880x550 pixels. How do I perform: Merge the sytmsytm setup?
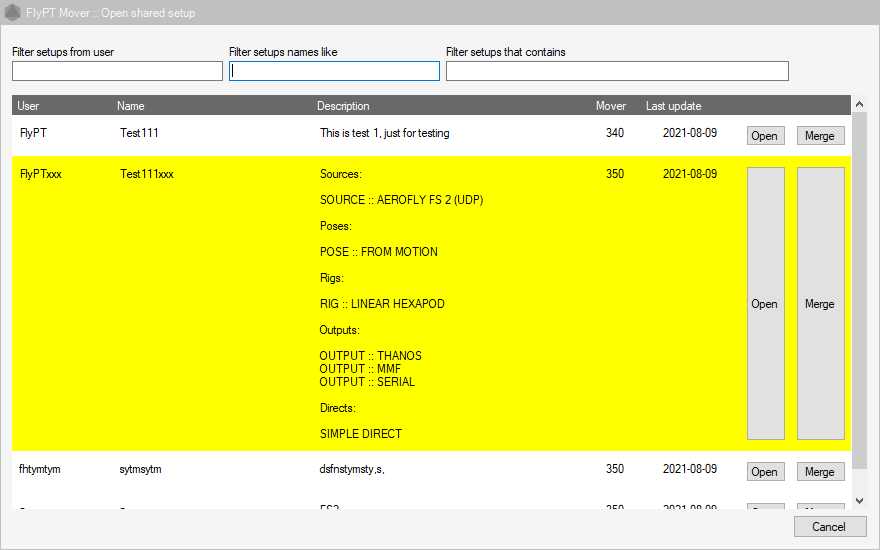coord(820,472)
